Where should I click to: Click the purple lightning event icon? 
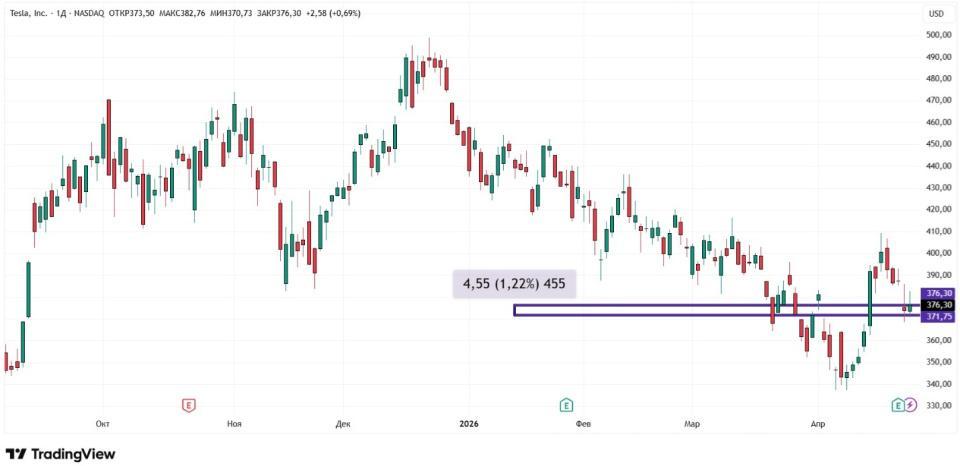pos(910,405)
